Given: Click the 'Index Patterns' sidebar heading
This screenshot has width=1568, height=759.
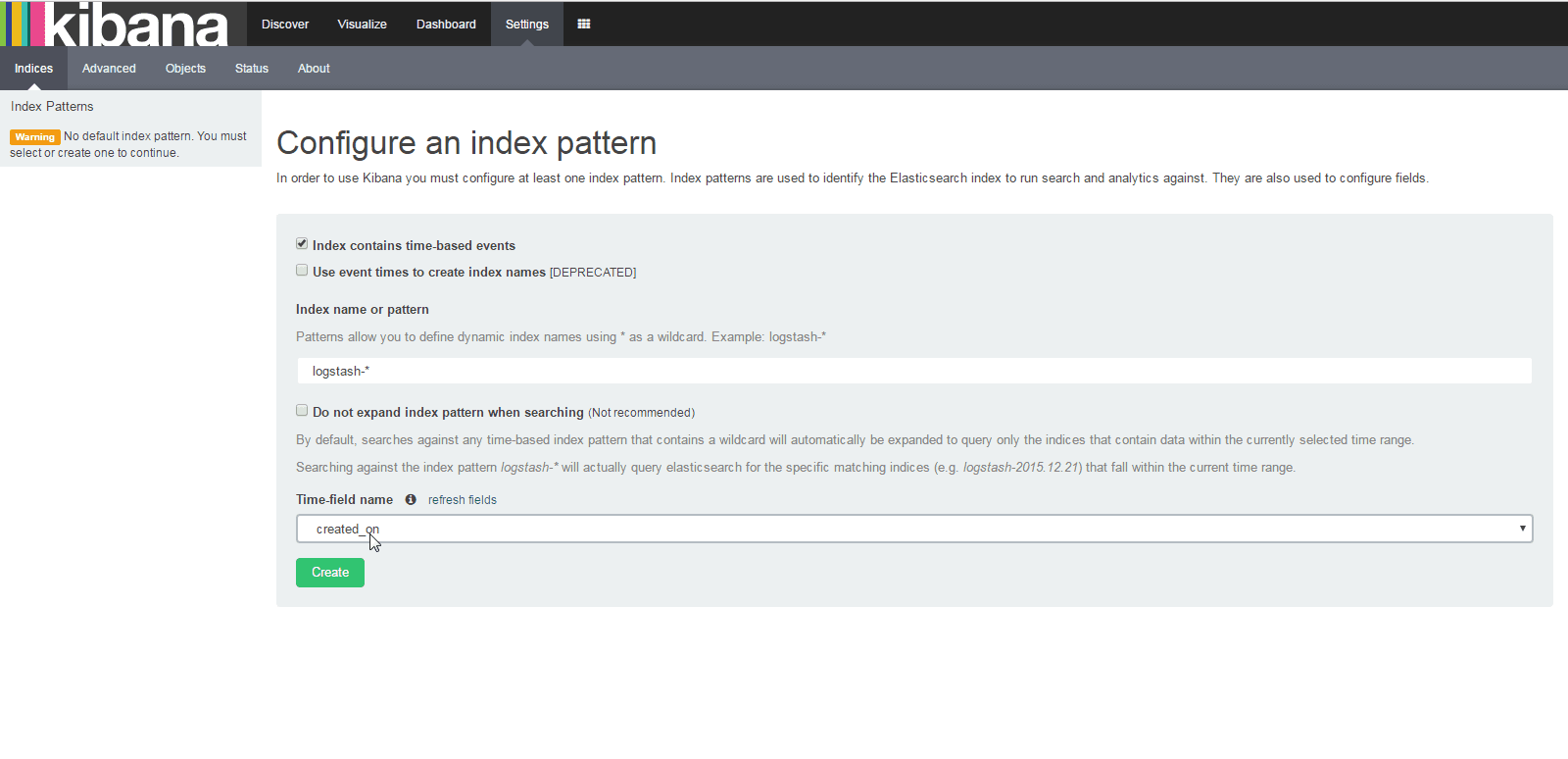Looking at the screenshot, I should click(52, 107).
